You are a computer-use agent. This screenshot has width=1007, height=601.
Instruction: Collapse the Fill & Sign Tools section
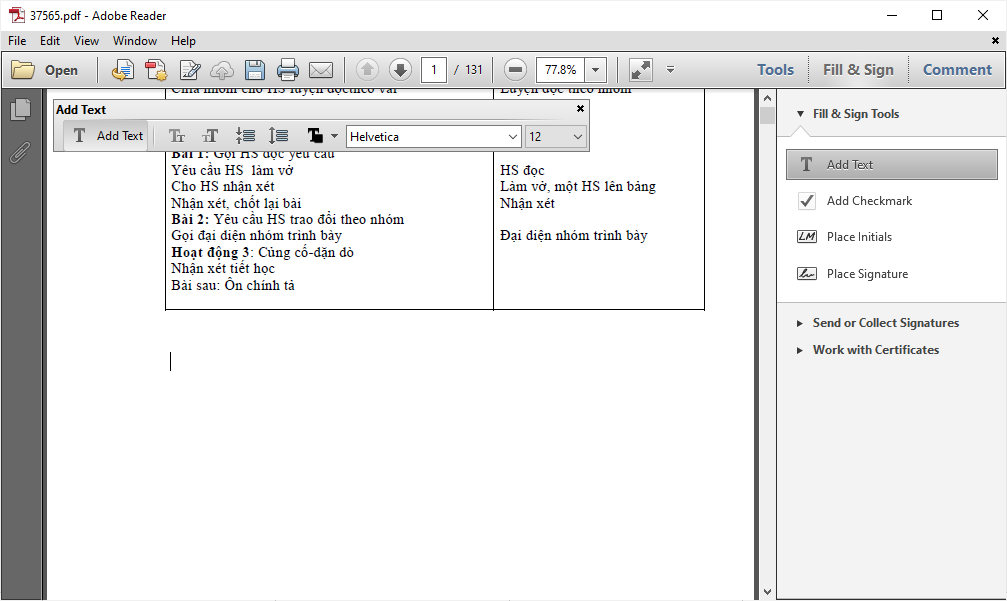(800, 114)
